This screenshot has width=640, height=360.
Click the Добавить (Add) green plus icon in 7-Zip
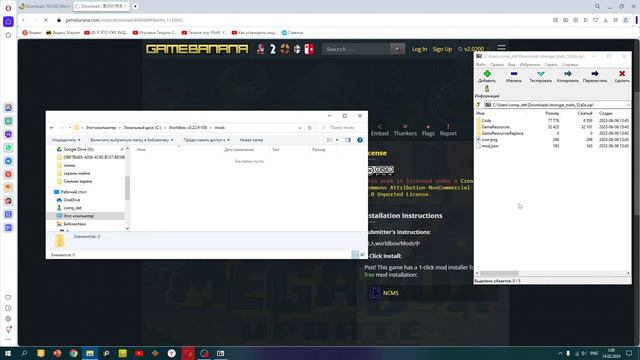point(487,74)
